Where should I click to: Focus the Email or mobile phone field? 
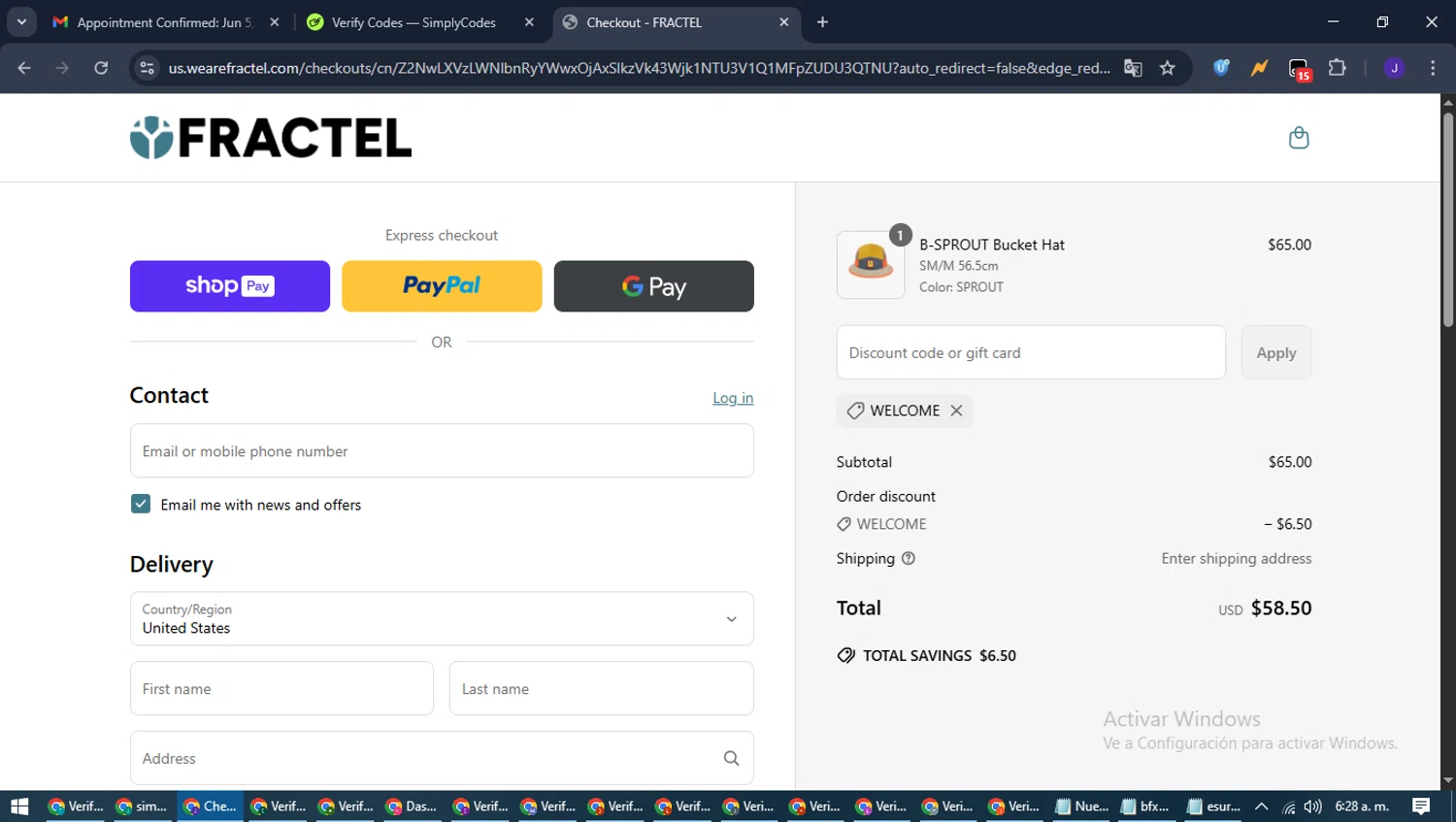(442, 451)
